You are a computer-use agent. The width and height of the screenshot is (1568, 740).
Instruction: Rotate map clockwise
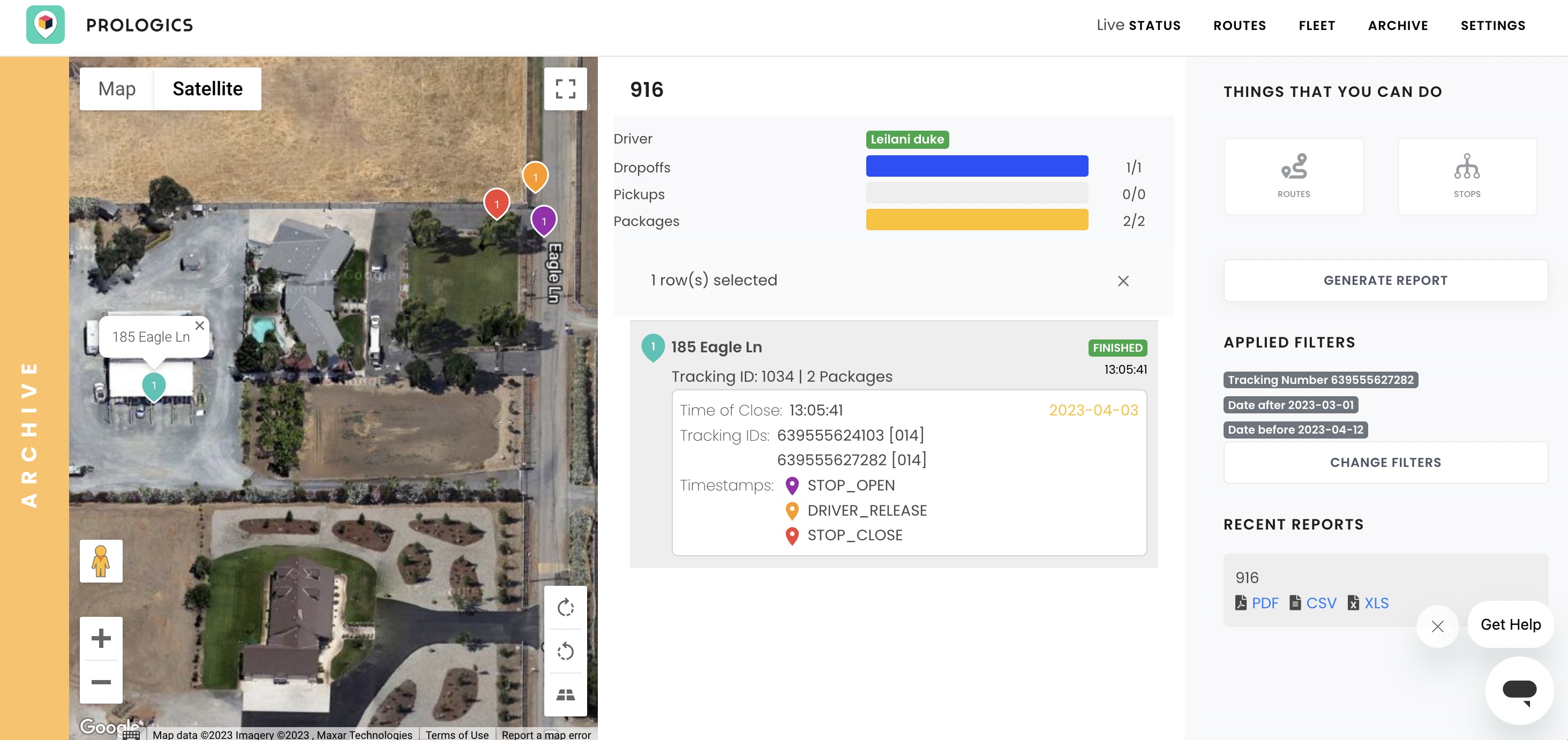[565, 607]
